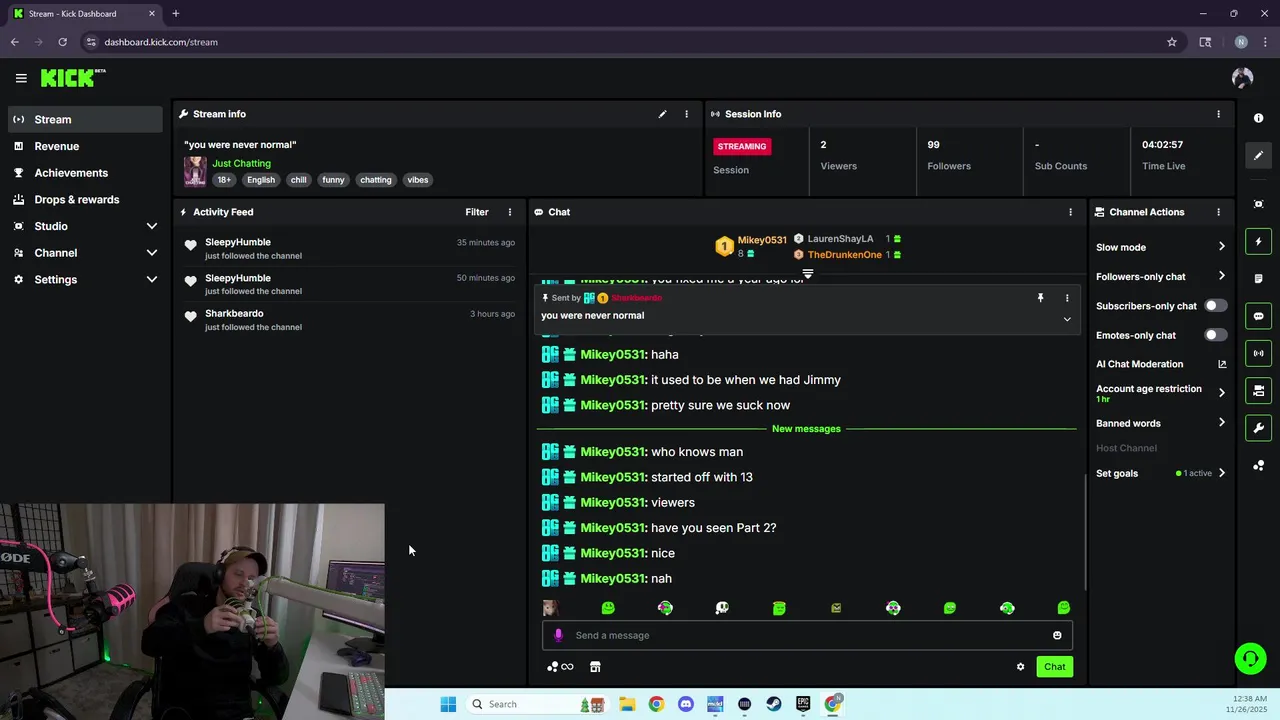Click the infinity points icon below the chat

pyautogui.click(x=561, y=667)
